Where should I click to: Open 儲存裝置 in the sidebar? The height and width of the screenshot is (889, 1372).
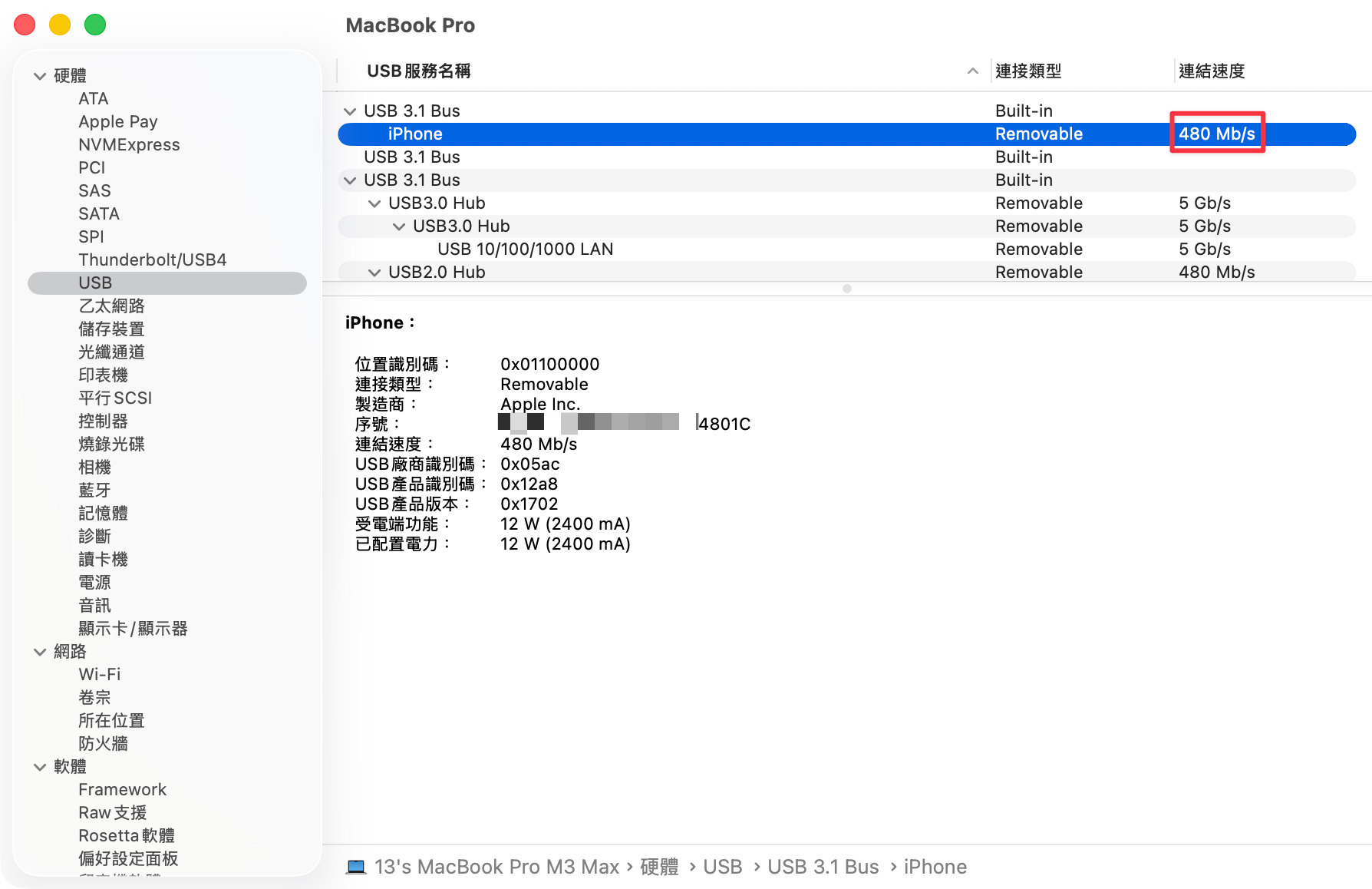point(111,329)
